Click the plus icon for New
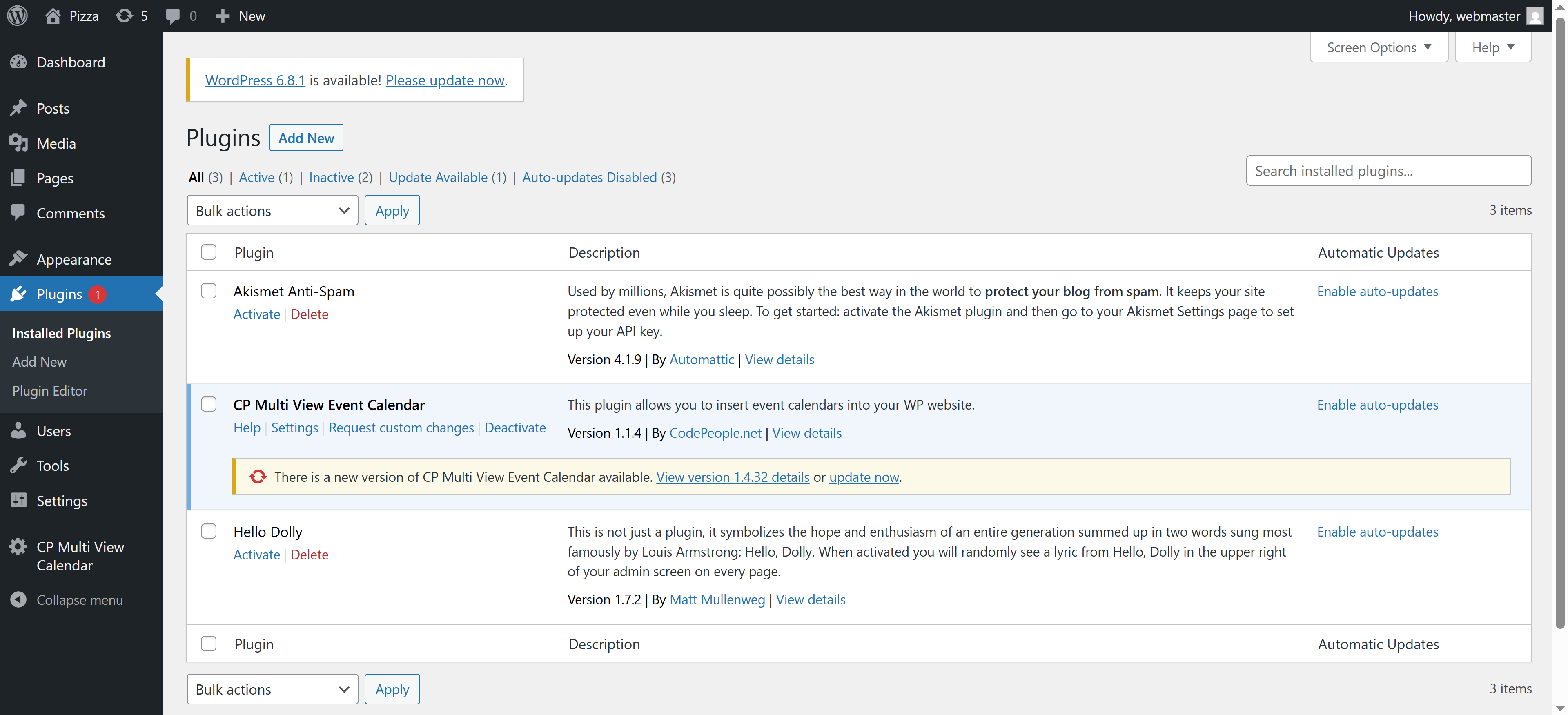This screenshot has height=715, width=1568. click(223, 16)
